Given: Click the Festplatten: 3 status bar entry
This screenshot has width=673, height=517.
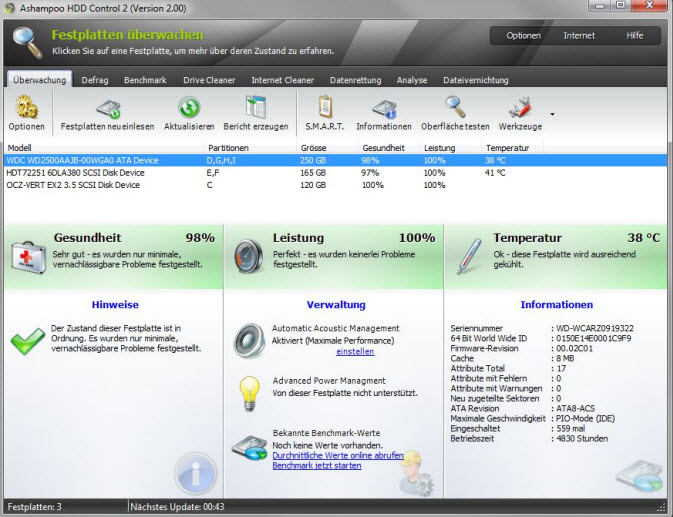Looking at the screenshot, I should point(34,507).
